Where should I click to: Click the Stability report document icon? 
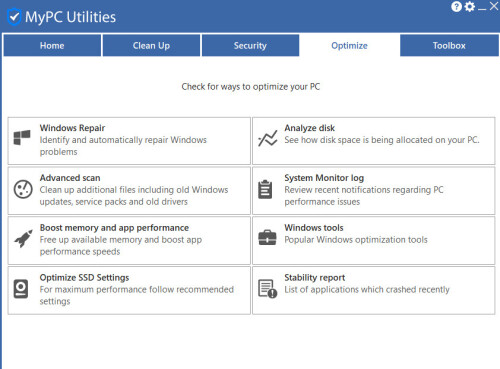tap(268, 289)
